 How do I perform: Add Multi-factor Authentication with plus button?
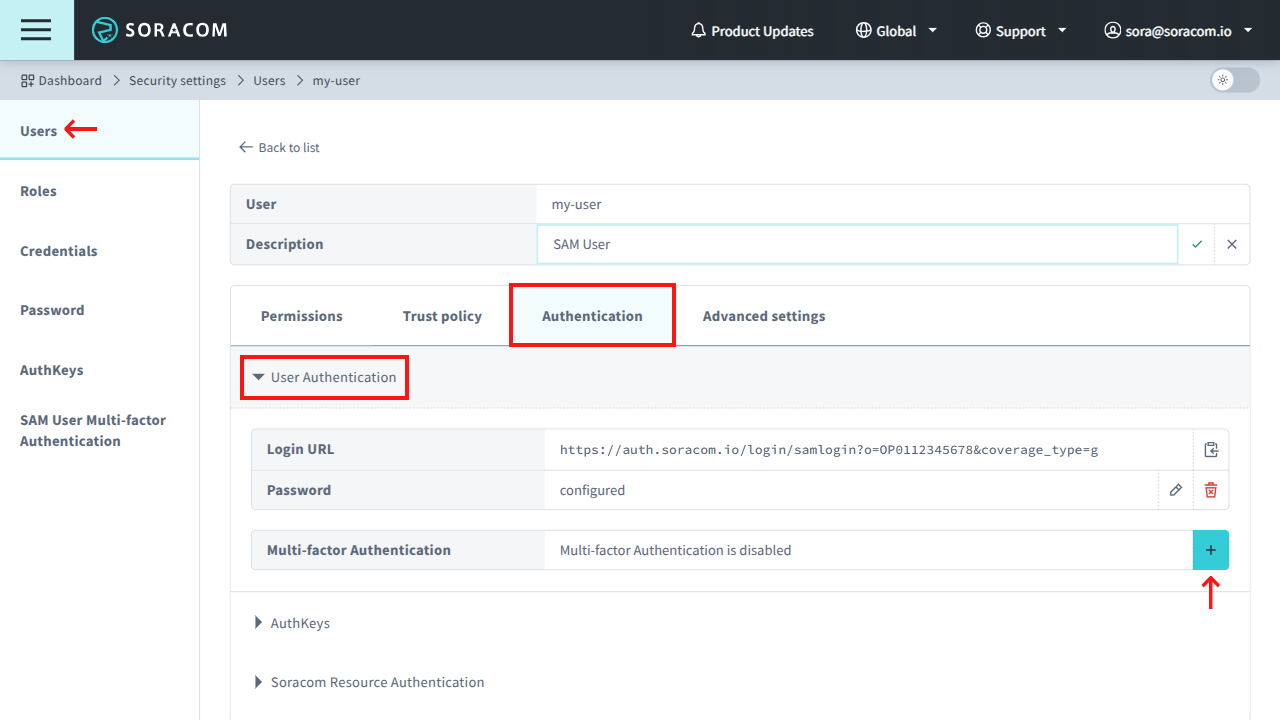1210,549
